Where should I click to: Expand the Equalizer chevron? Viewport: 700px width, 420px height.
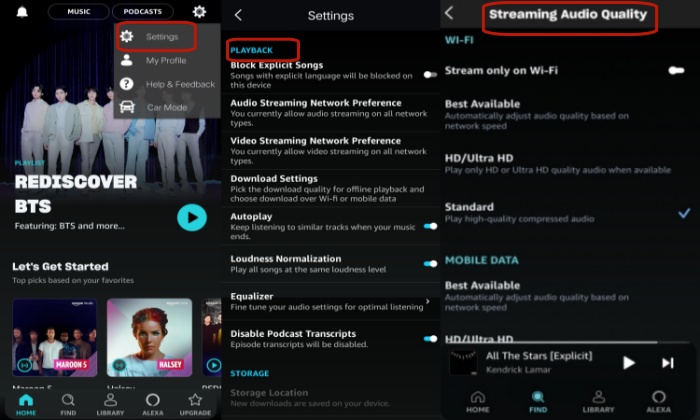(428, 301)
